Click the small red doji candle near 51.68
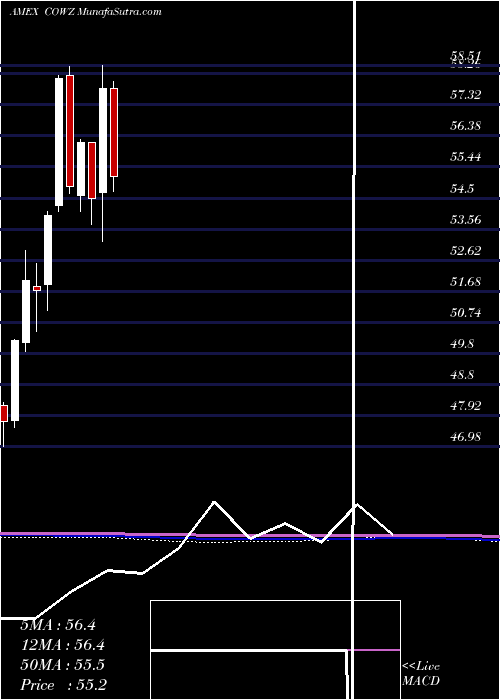The image size is (500, 700). [37, 288]
